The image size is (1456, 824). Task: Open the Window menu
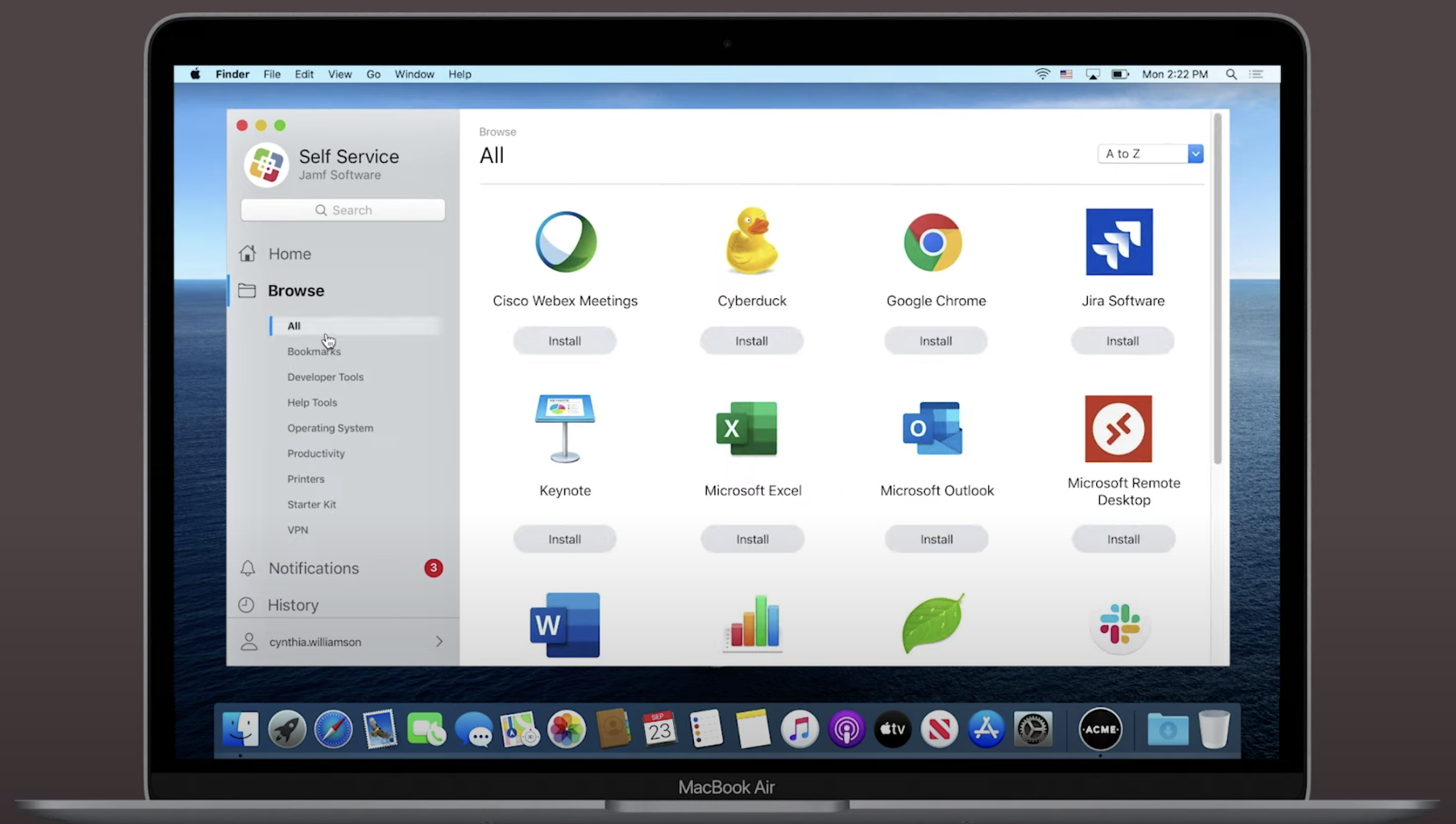point(414,74)
